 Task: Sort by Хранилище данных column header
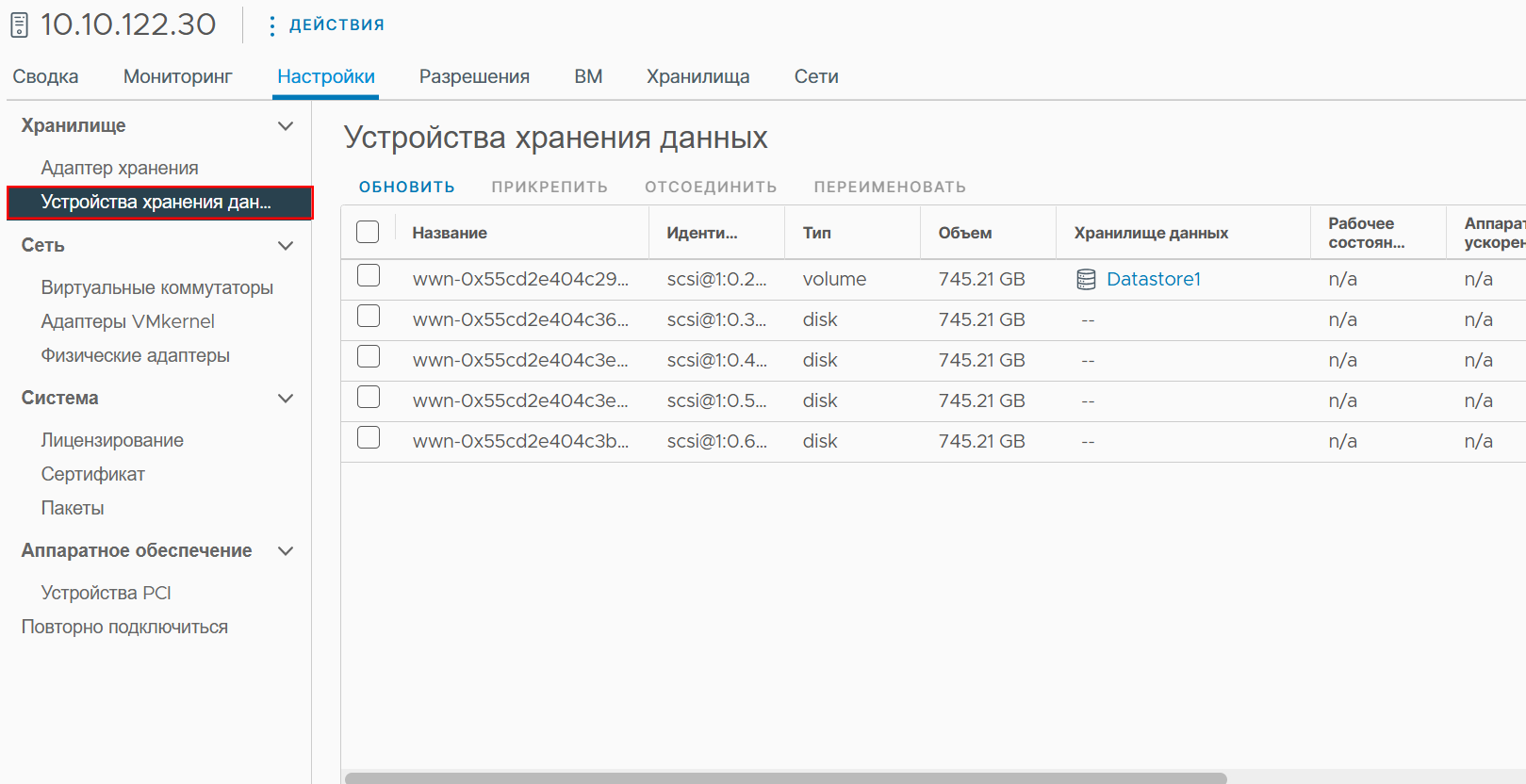[x=1151, y=233]
